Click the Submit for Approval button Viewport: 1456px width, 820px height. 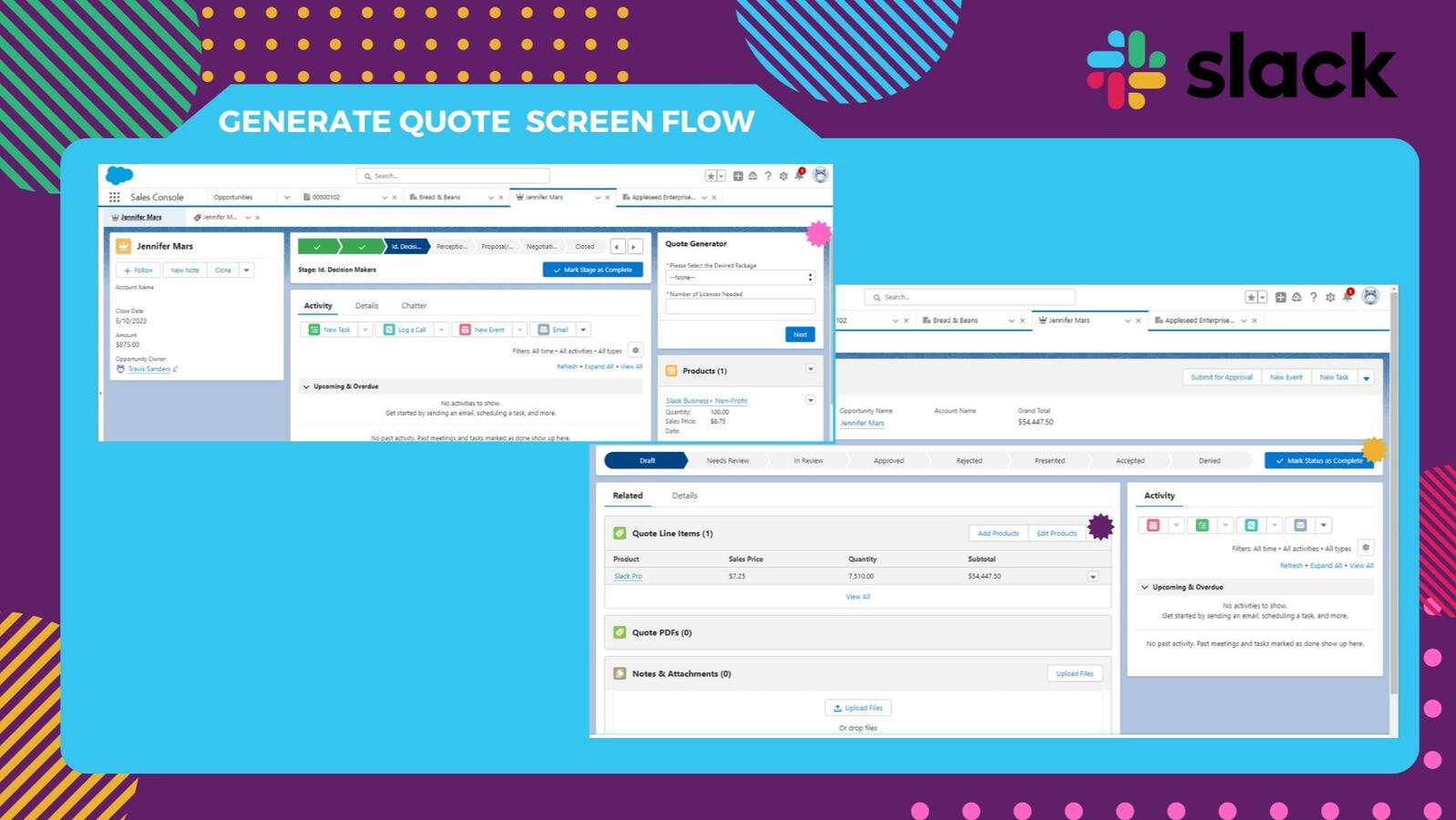click(x=1221, y=377)
